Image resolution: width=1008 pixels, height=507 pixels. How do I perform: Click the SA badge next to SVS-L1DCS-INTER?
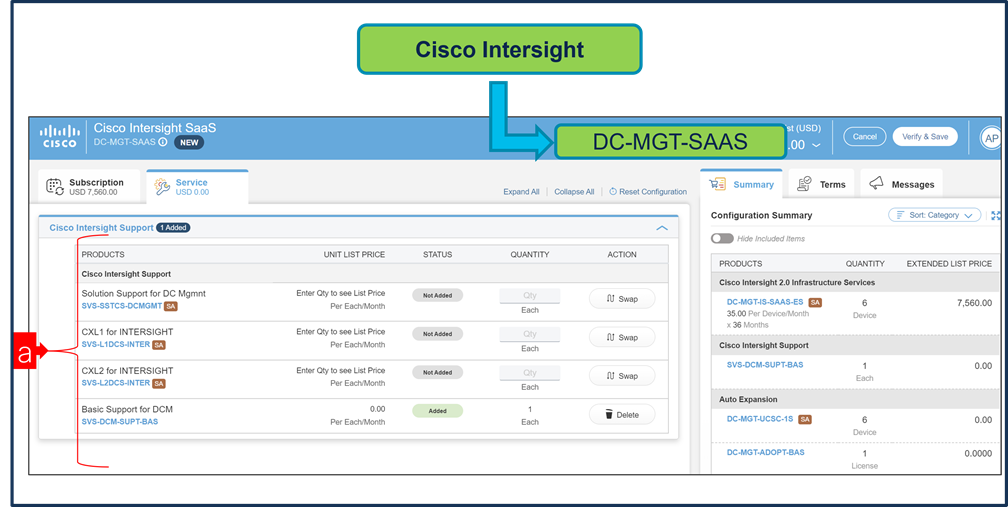pyautogui.click(x=159, y=345)
